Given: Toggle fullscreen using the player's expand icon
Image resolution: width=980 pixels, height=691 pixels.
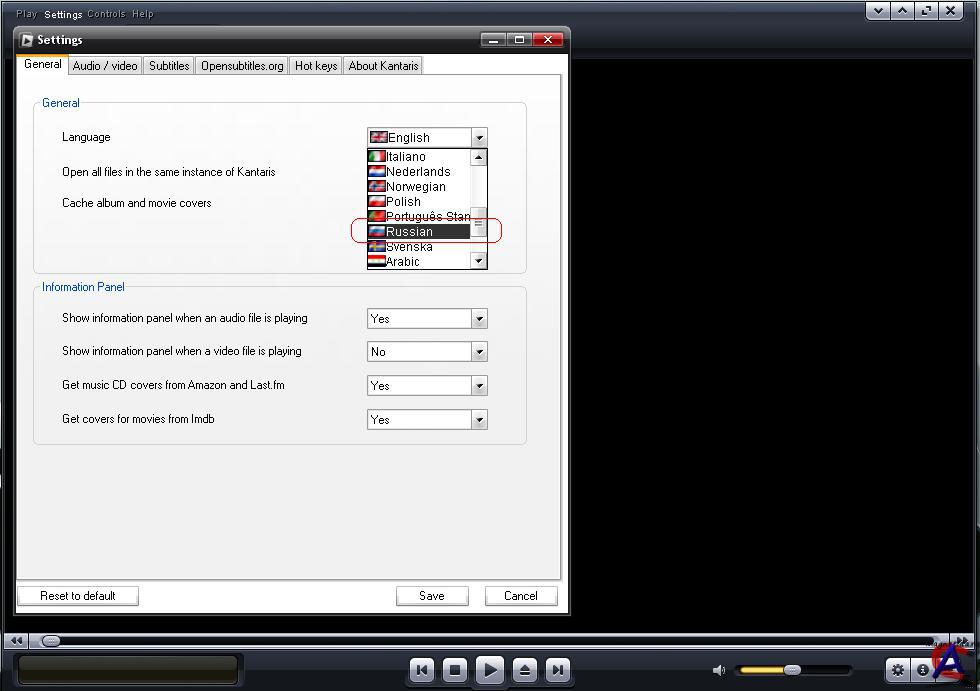Looking at the screenshot, I should 926,11.
